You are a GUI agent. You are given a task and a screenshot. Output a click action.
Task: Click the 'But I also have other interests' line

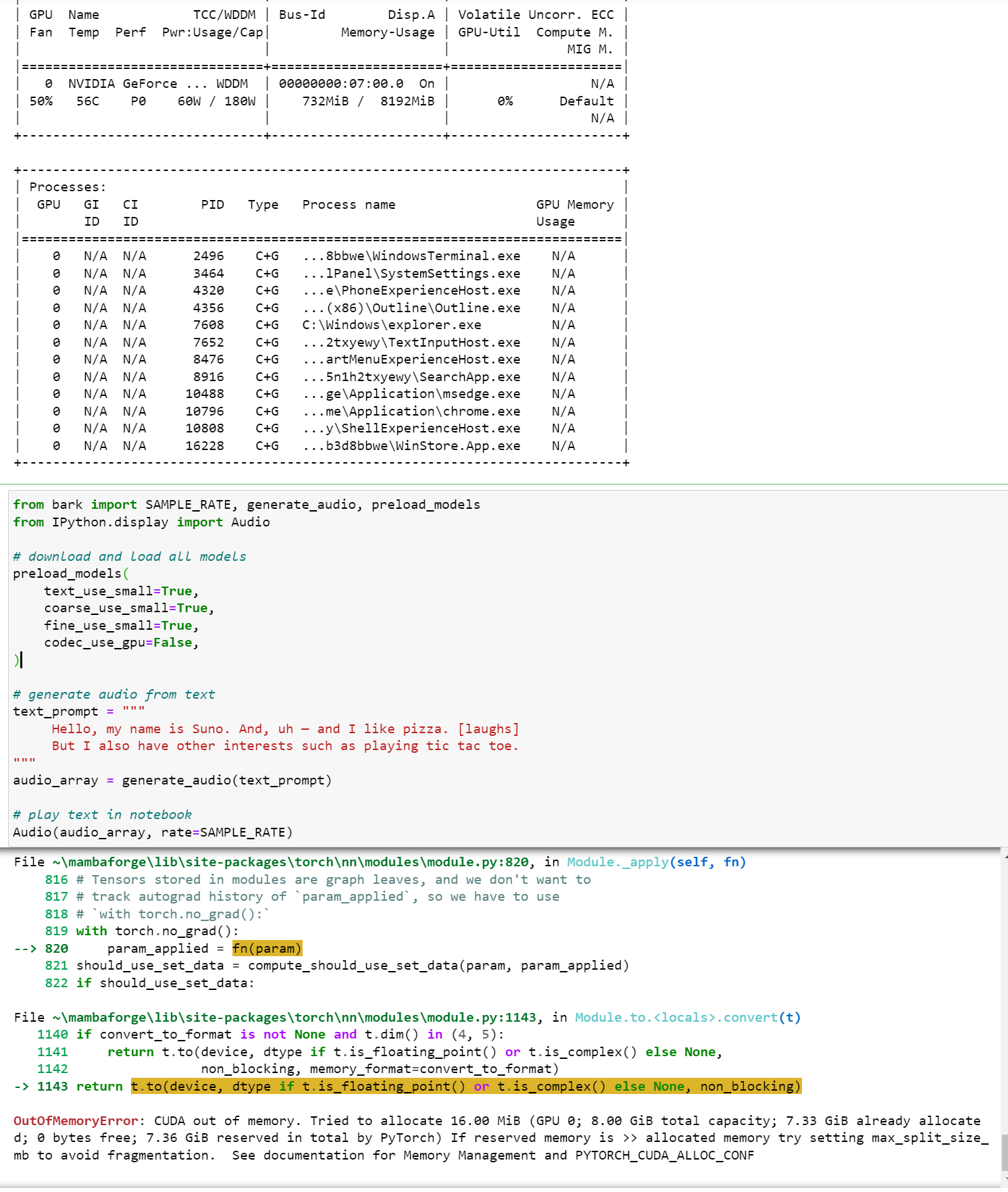285,746
